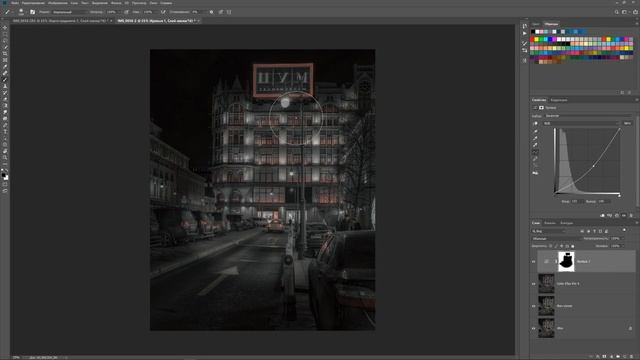Hide the bottom Фон layer
This screenshot has width=640, height=360.
pos(533,328)
